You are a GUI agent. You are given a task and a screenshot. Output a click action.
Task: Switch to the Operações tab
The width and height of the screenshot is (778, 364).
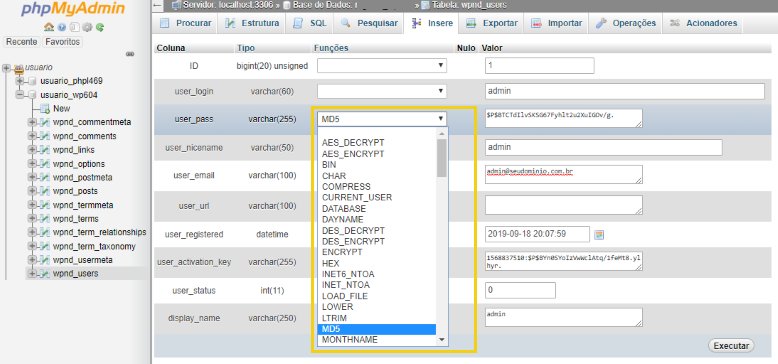(626, 23)
